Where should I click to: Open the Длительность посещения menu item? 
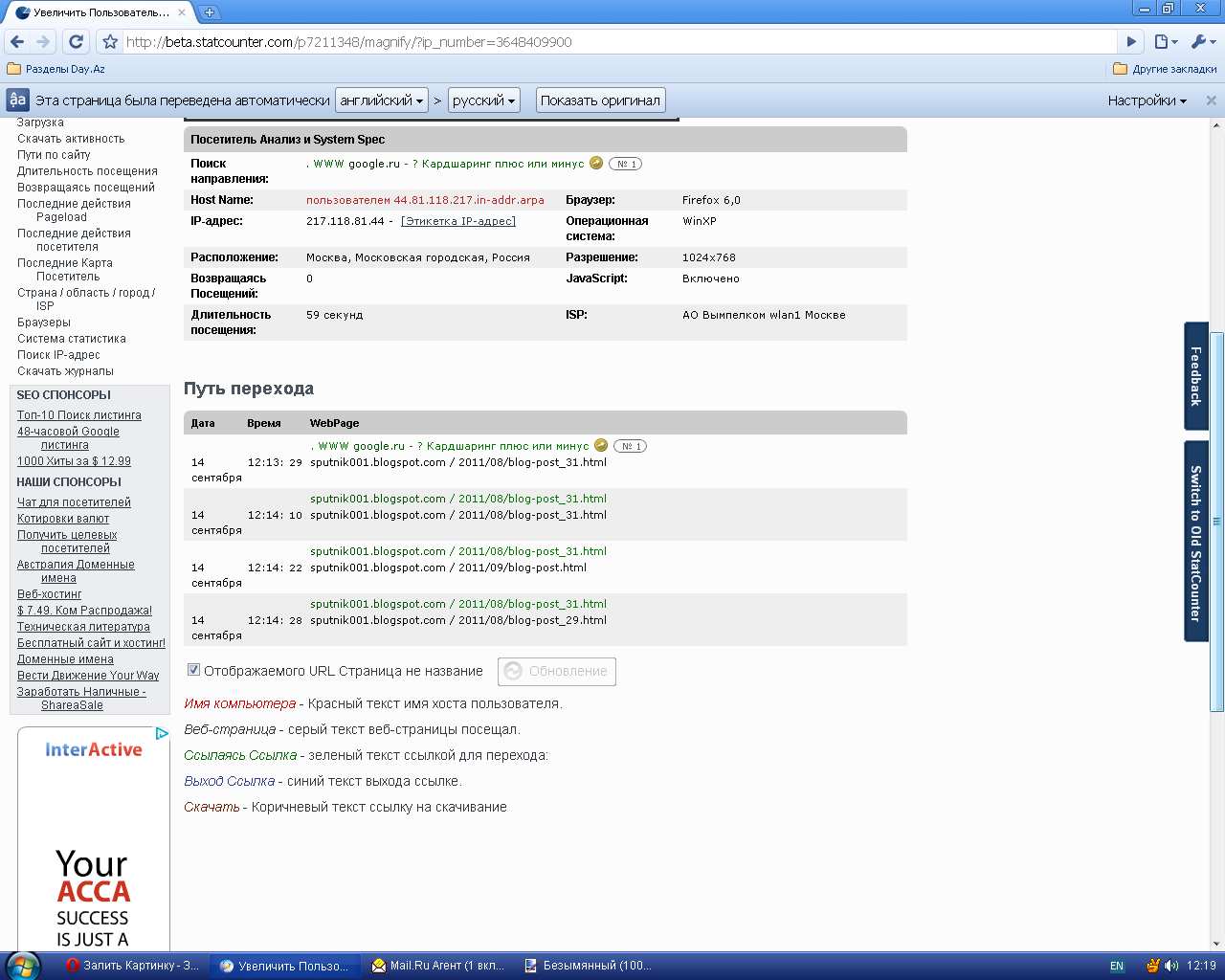87,171
